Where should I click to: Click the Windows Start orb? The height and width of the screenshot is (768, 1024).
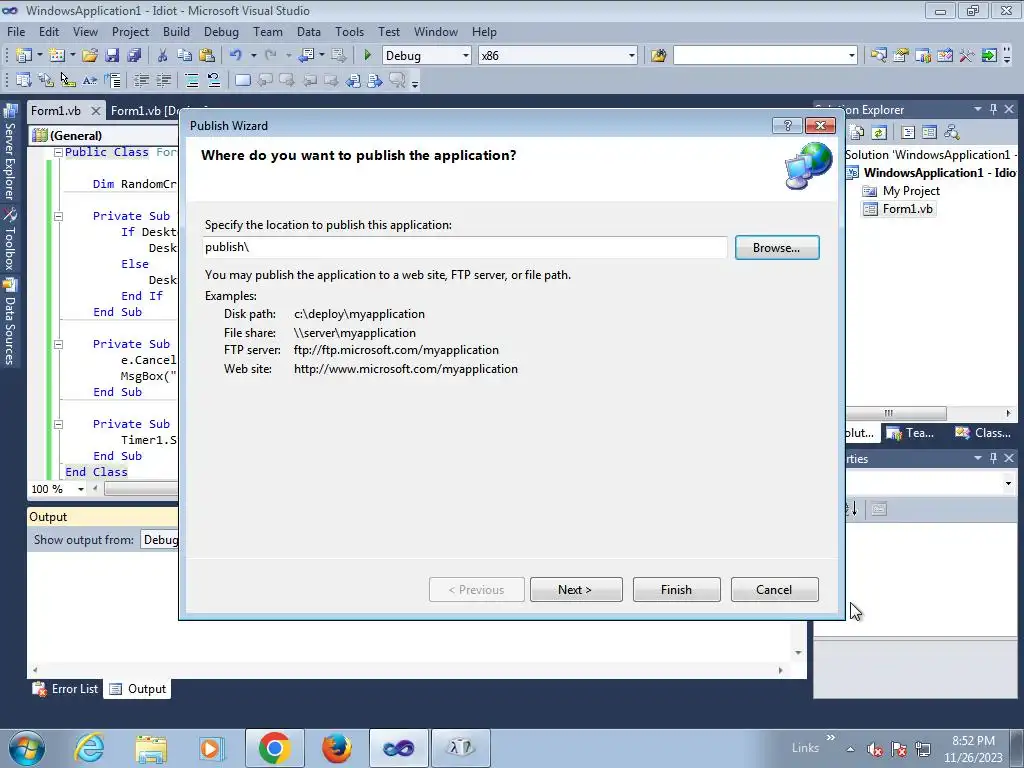[27, 748]
